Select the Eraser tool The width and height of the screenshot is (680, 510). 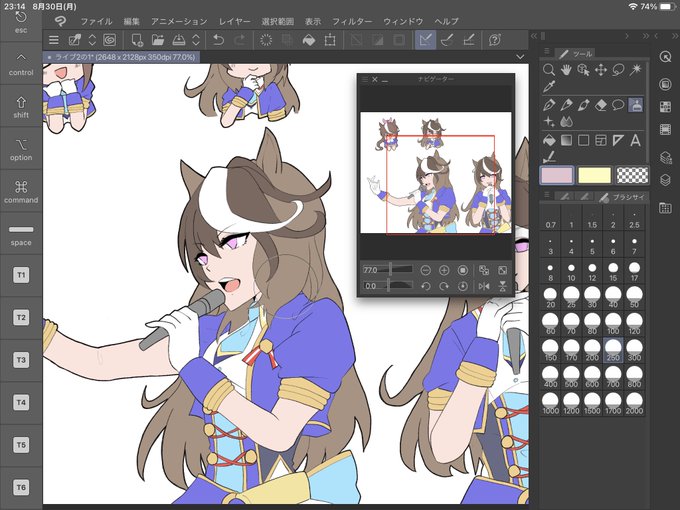point(601,105)
